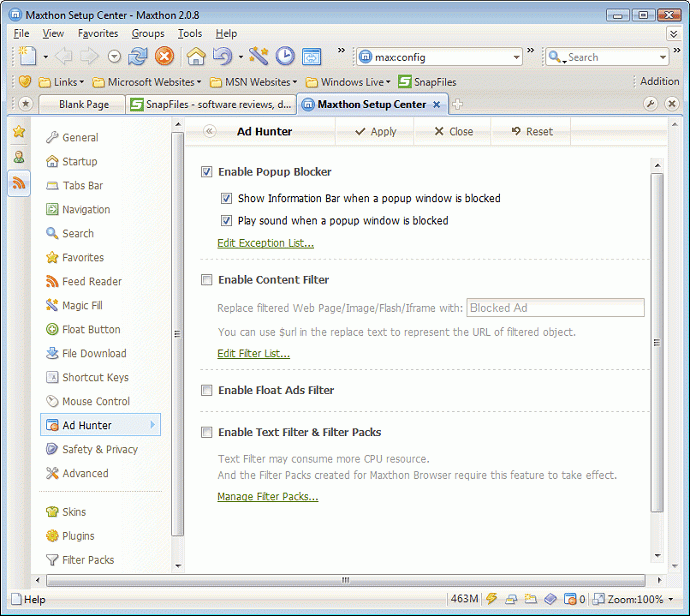Toggle Show Information Bar when popup blocked
Image resolution: width=690 pixels, height=616 pixels.
coord(226,198)
